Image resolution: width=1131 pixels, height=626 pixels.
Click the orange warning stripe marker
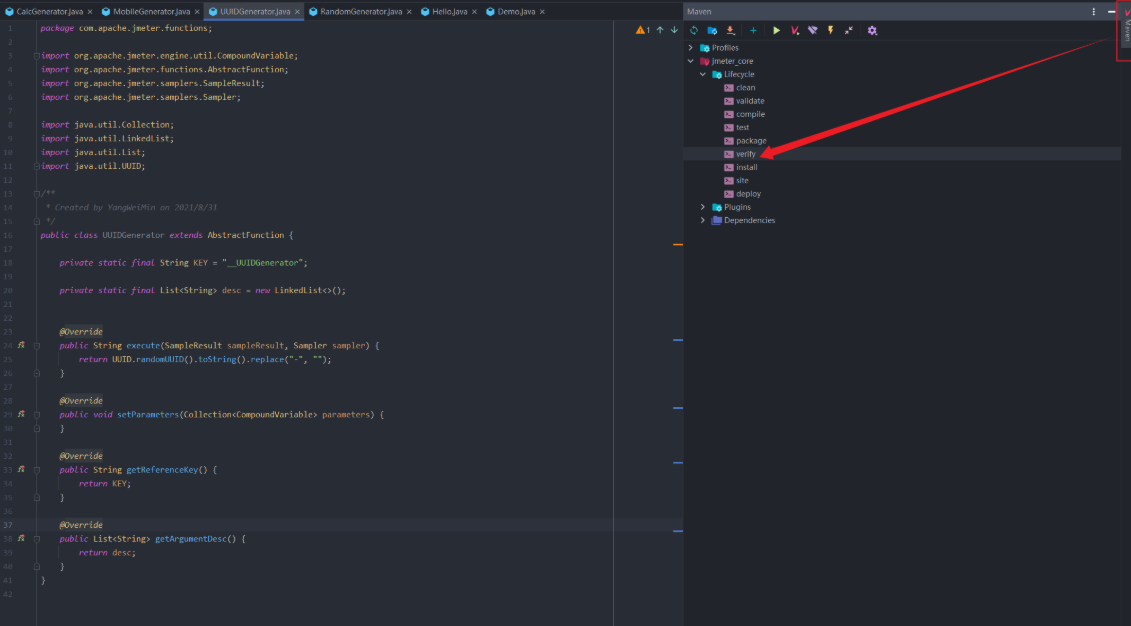pyautogui.click(x=678, y=244)
